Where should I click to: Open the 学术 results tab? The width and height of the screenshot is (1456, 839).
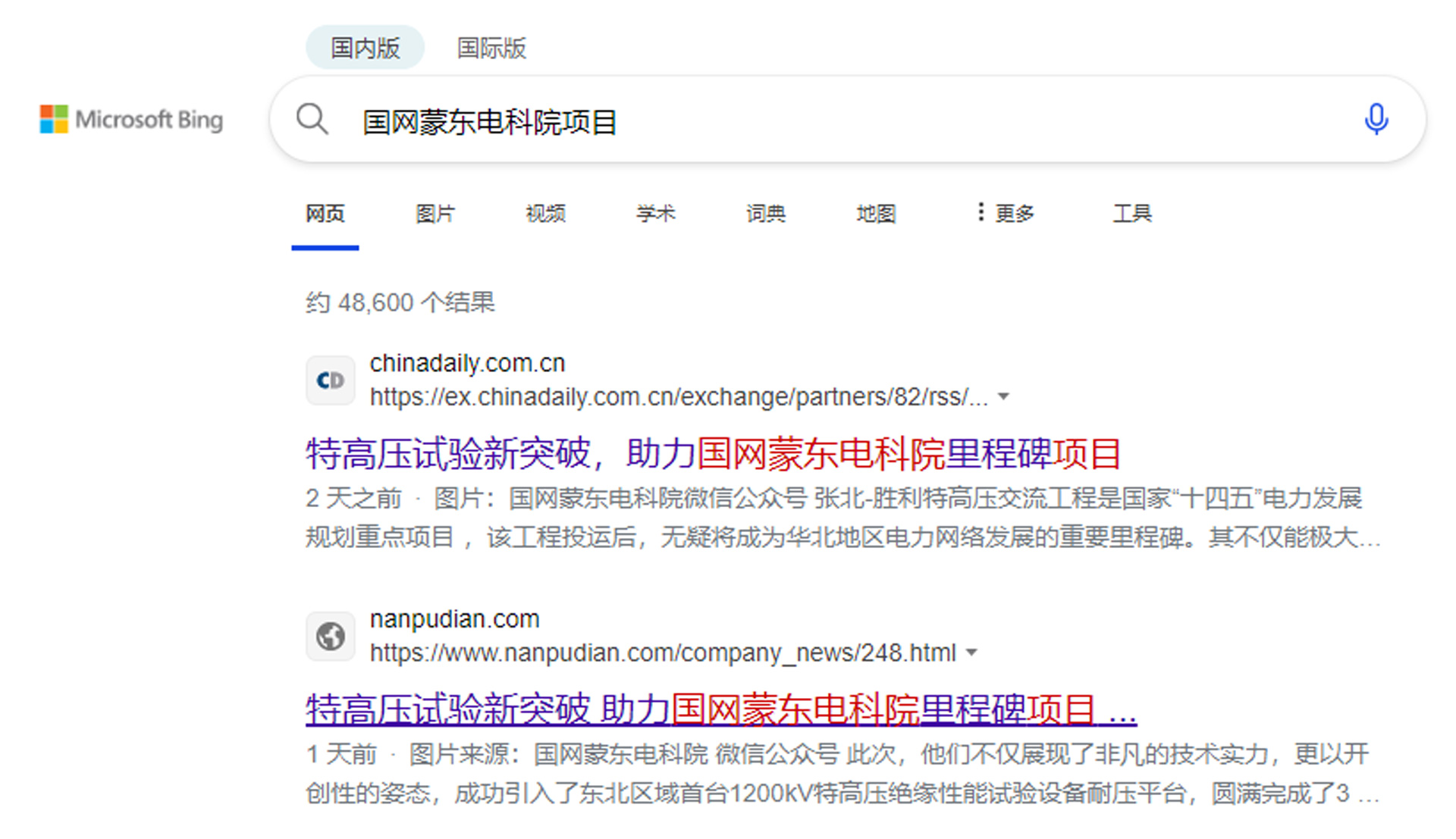coord(655,214)
